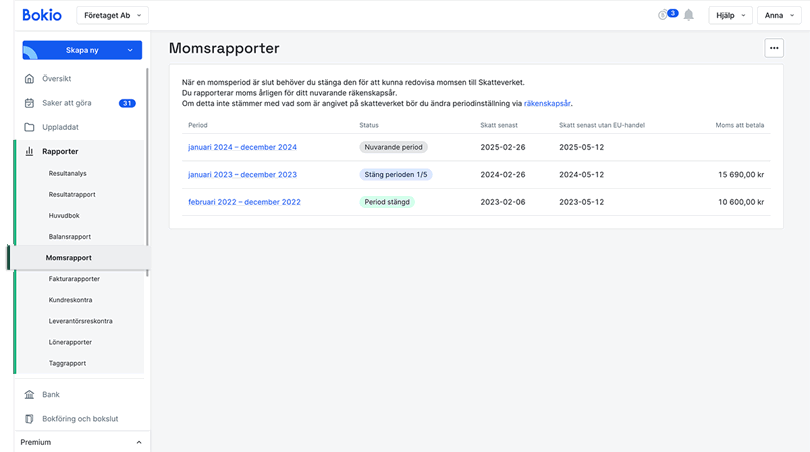Open Bokföring och bokslut
Viewport: 810px width, 452px height.
click(x=80, y=419)
